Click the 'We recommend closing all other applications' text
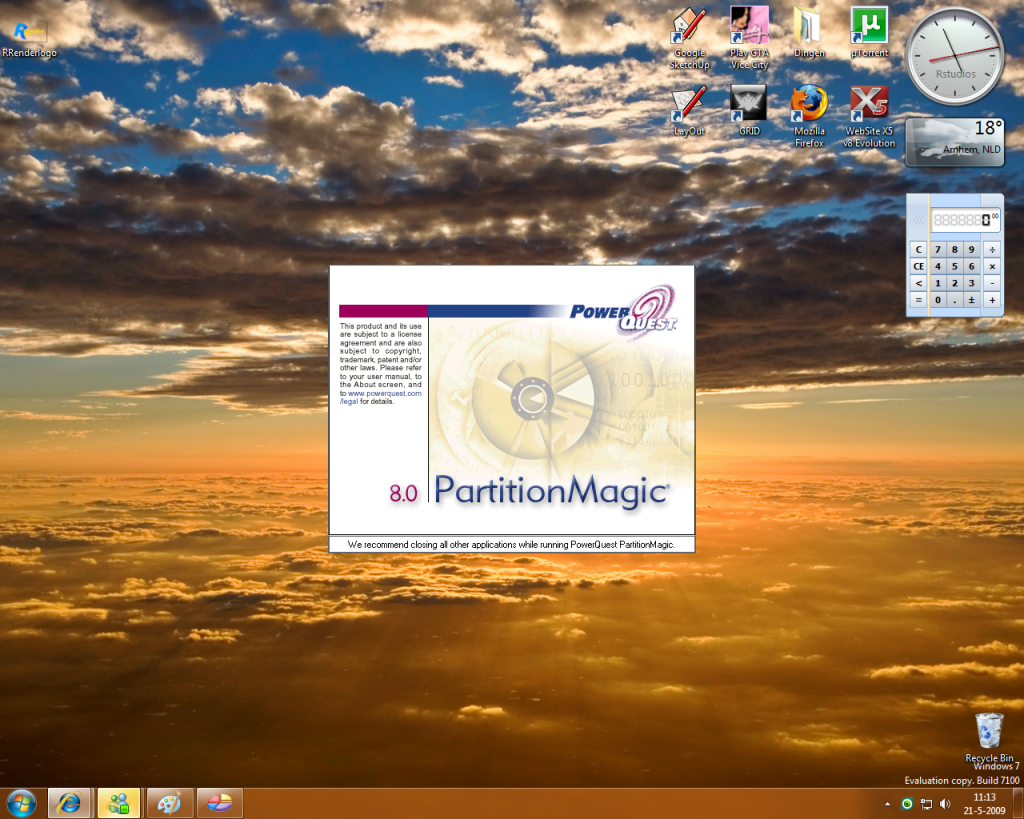 (x=511, y=544)
